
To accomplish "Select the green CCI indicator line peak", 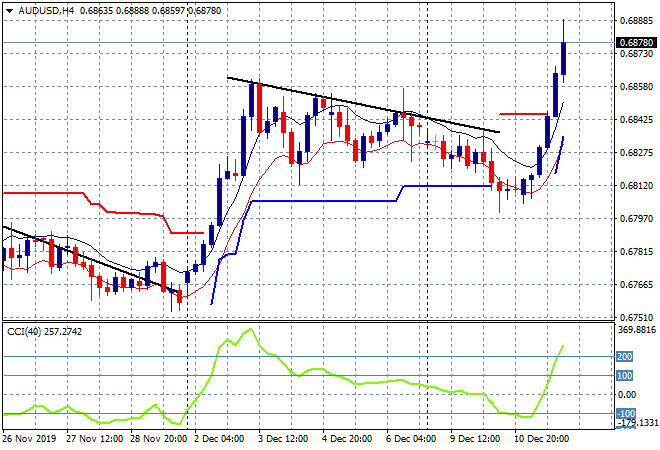I will coord(250,330).
